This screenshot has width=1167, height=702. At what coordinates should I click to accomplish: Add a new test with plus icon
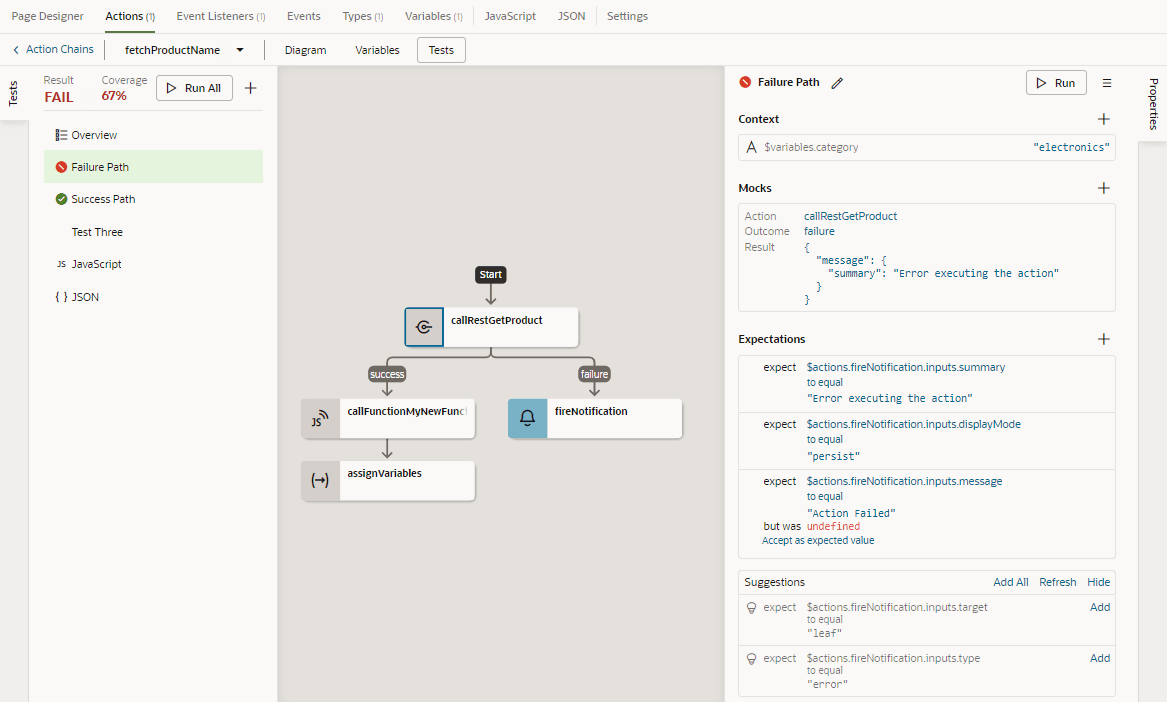coord(251,88)
